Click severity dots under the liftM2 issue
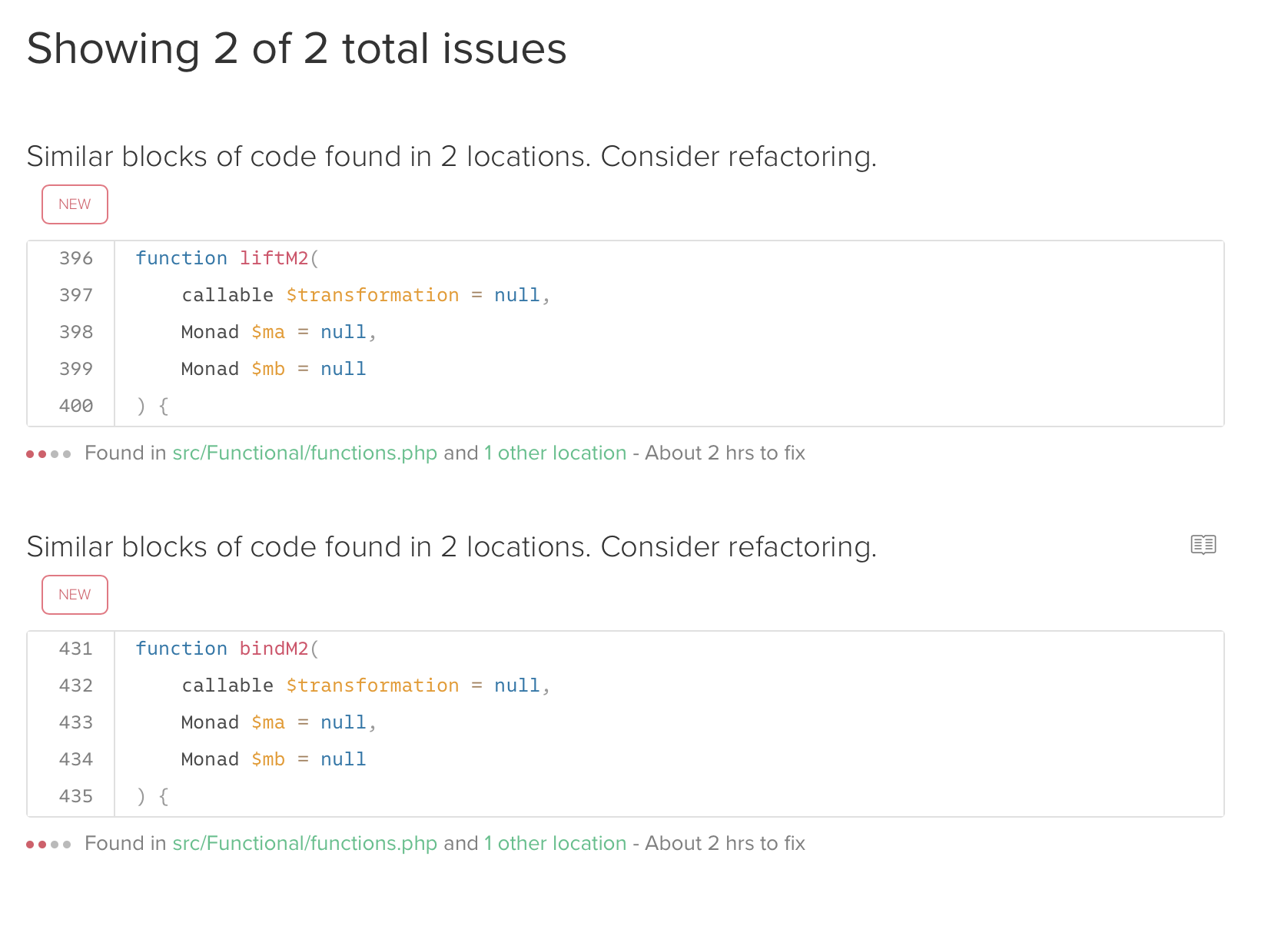The image size is (1288, 936). [48, 454]
